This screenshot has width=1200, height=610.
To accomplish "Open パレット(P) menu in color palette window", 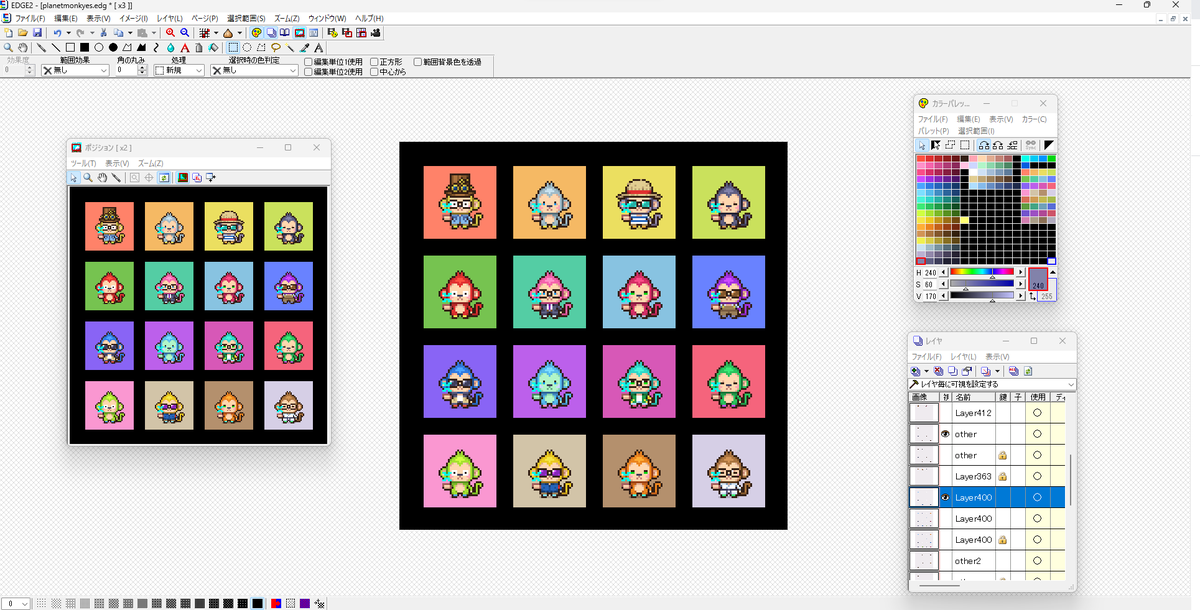I will click(934, 131).
